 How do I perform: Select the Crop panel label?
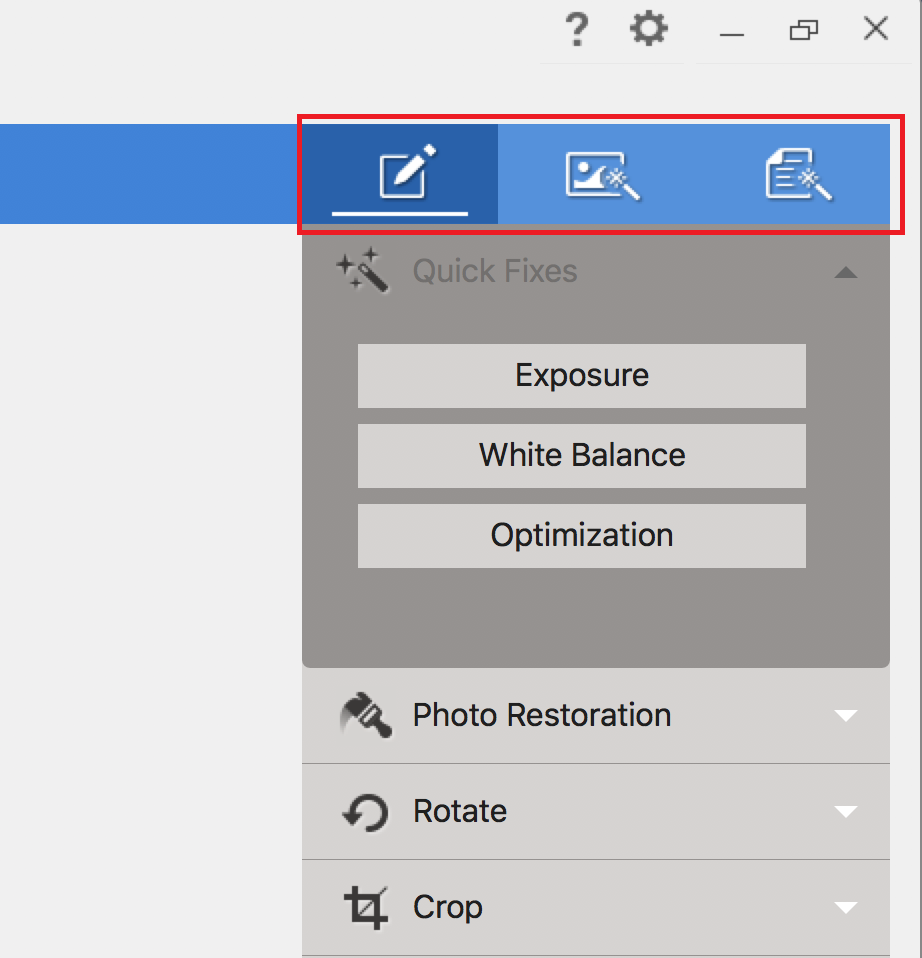pos(448,908)
